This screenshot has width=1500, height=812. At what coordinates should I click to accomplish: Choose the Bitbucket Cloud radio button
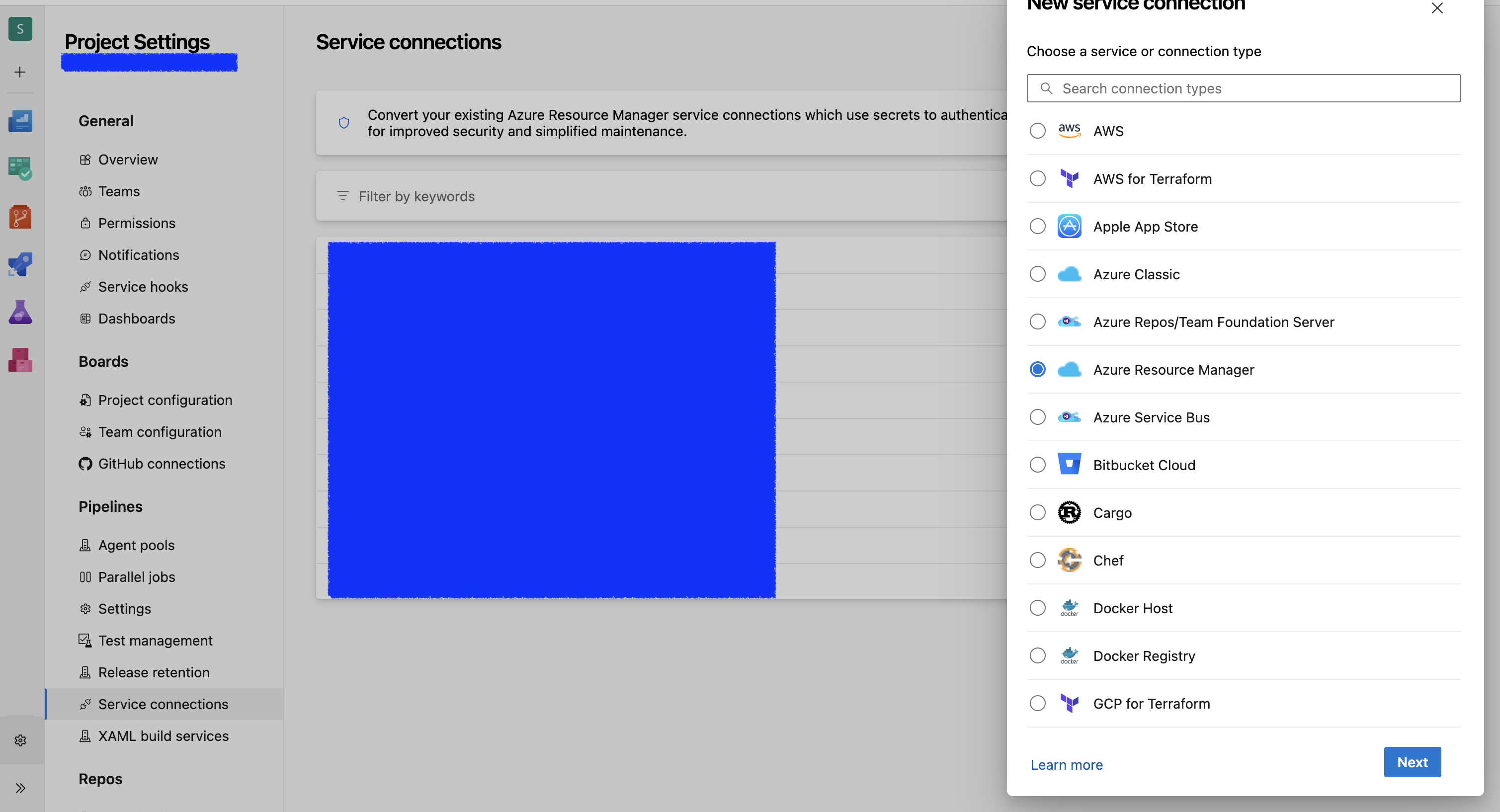(1037, 465)
